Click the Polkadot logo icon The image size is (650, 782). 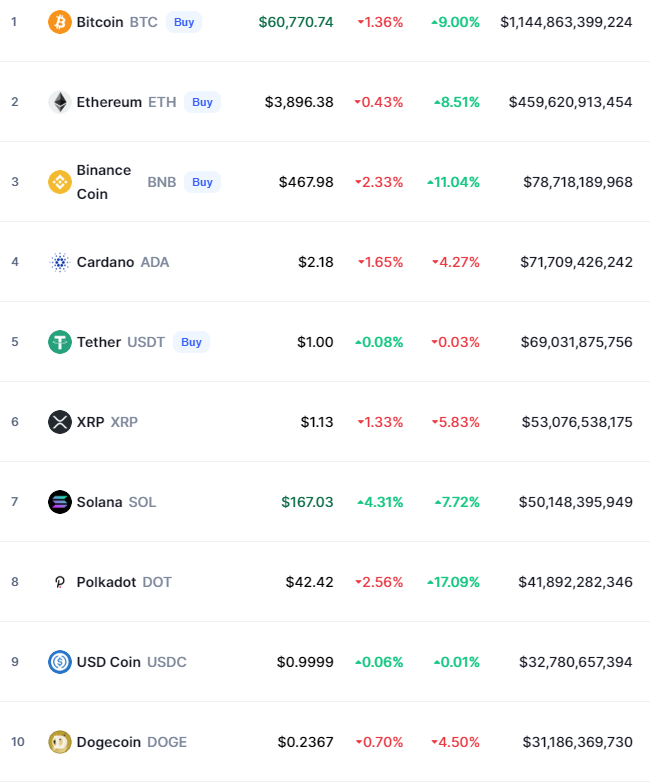pyautogui.click(x=60, y=582)
